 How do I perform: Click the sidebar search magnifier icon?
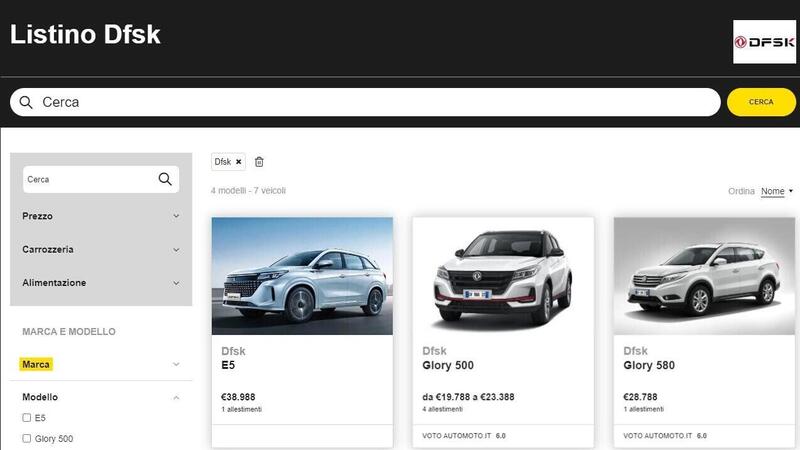point(165,179)
